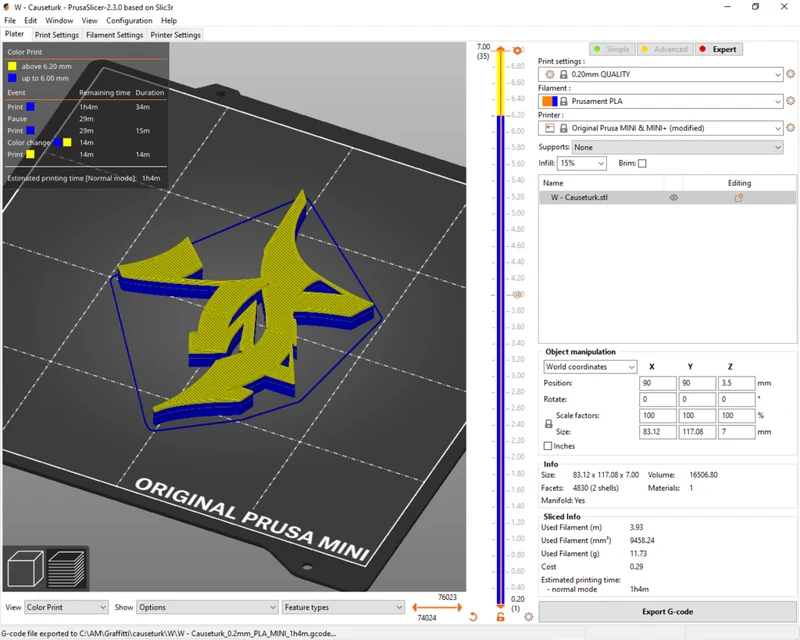Click the 'above 6.20 mm' legend entry
This screenshot has height=640, width=800.
(x=40, y=66)
